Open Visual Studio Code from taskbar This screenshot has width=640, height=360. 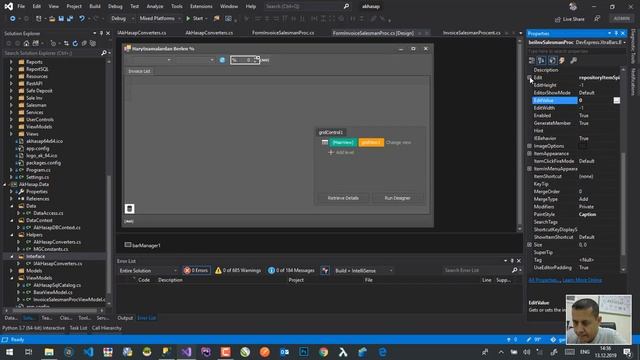pos(88,352)
